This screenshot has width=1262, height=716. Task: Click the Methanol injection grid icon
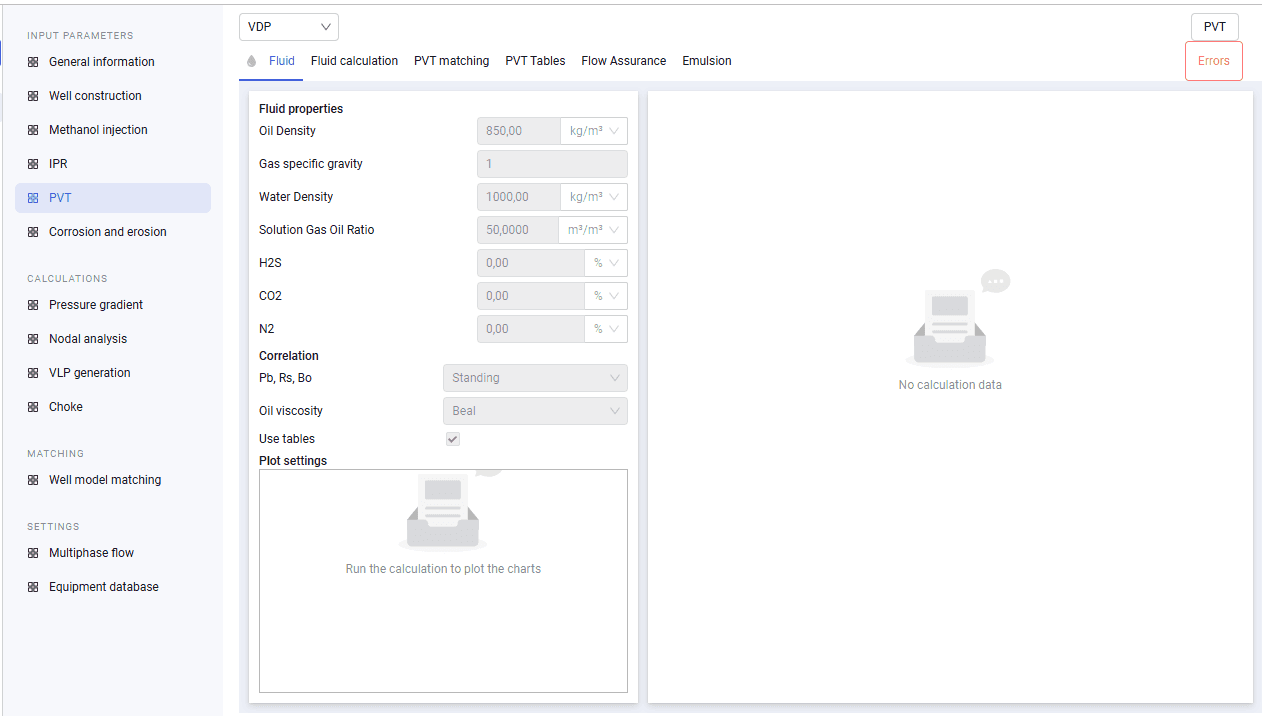[x=33, y=130]
